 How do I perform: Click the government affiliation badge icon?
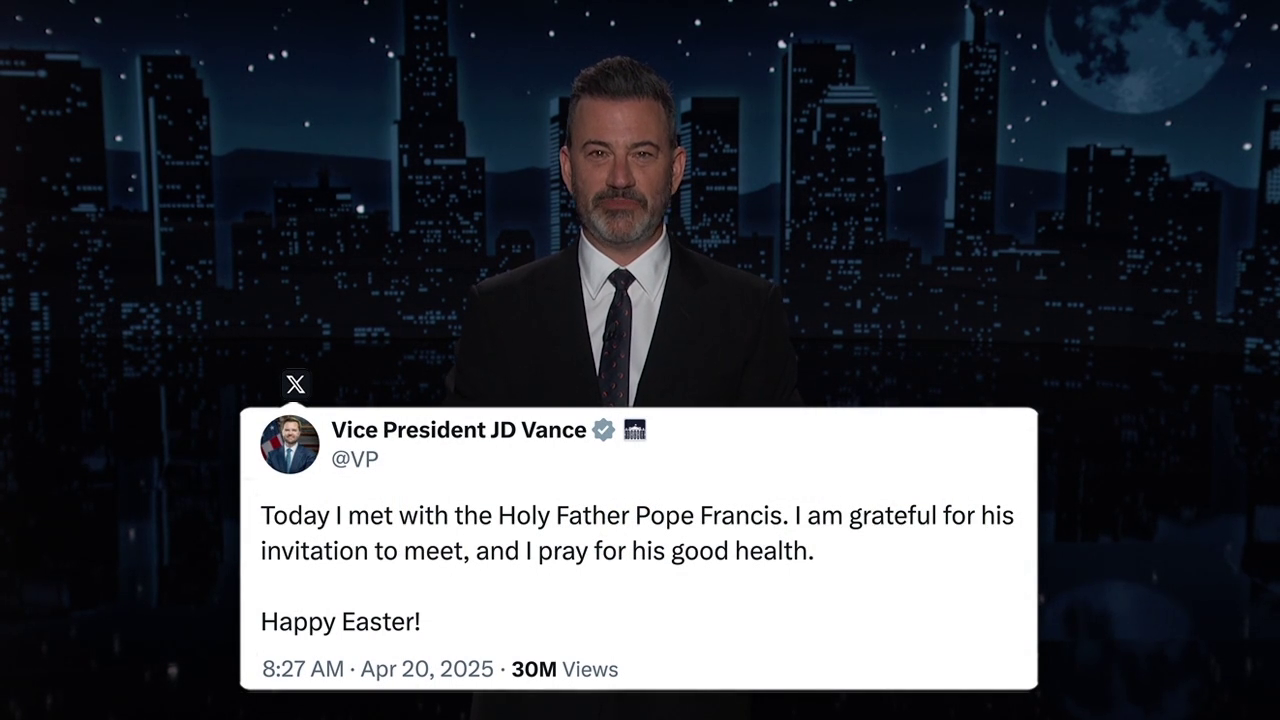[x=635, y=430]
